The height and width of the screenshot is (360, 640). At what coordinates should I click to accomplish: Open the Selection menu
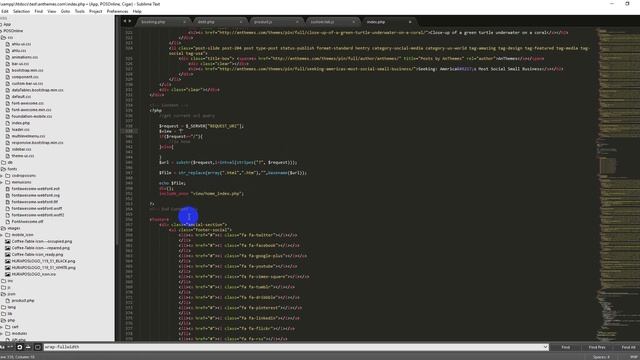pyautogui.click(x=21, y=11)
